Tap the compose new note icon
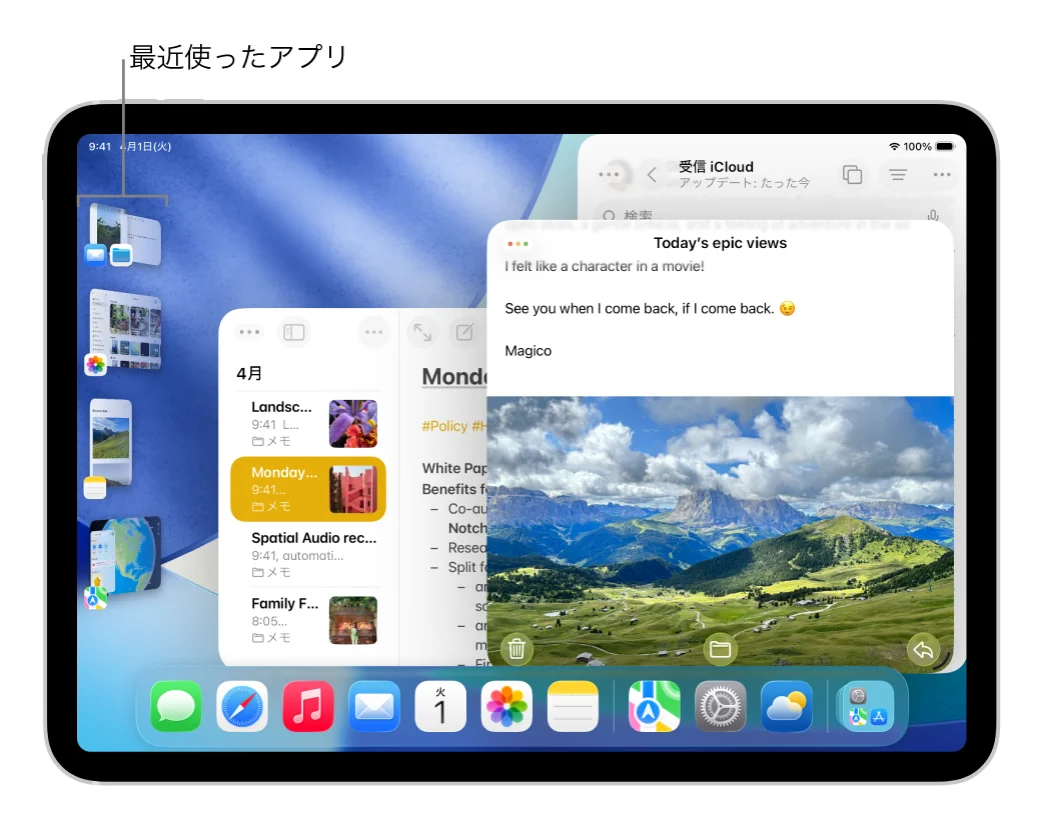The width and height of the screenshot is (1038, 818). [465, 332]
